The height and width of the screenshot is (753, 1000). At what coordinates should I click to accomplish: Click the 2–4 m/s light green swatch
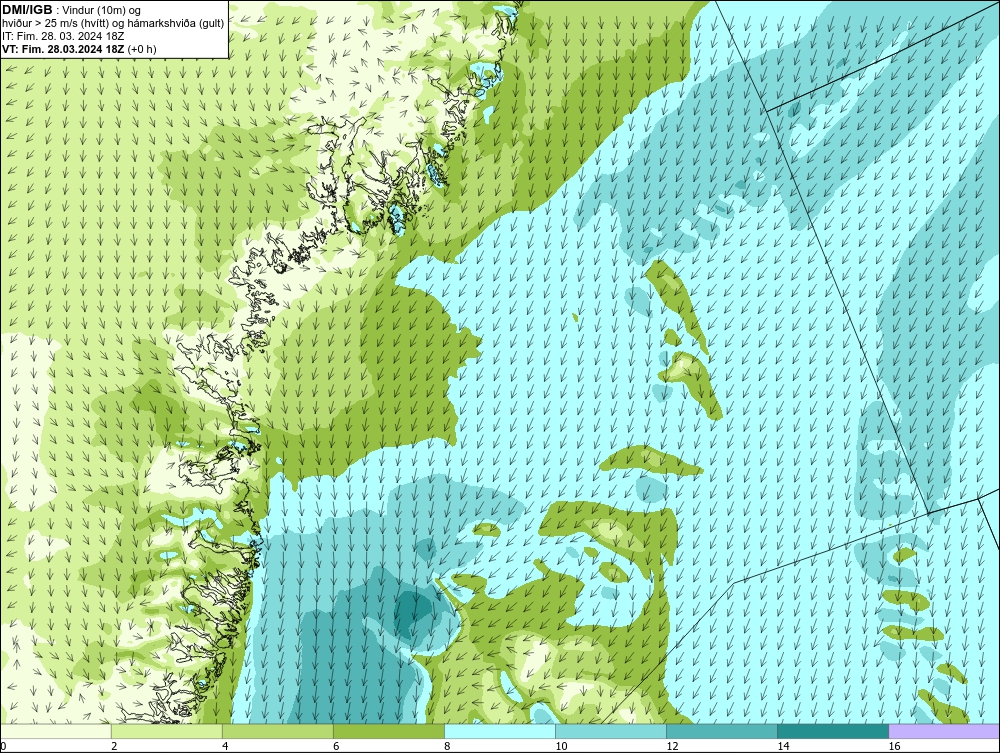tap(167, 731)
